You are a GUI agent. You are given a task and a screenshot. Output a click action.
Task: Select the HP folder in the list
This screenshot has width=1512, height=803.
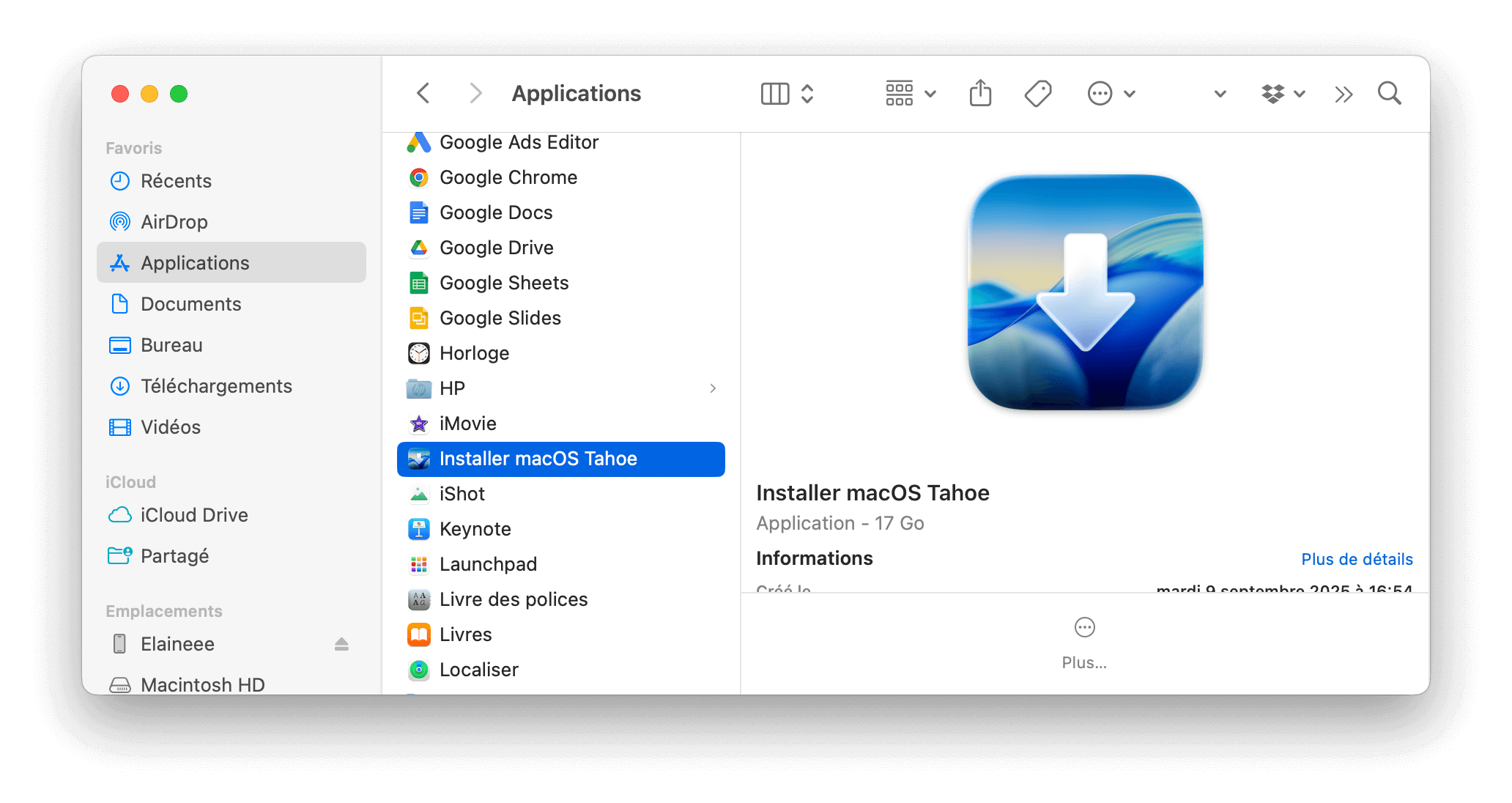pos(561,388)
